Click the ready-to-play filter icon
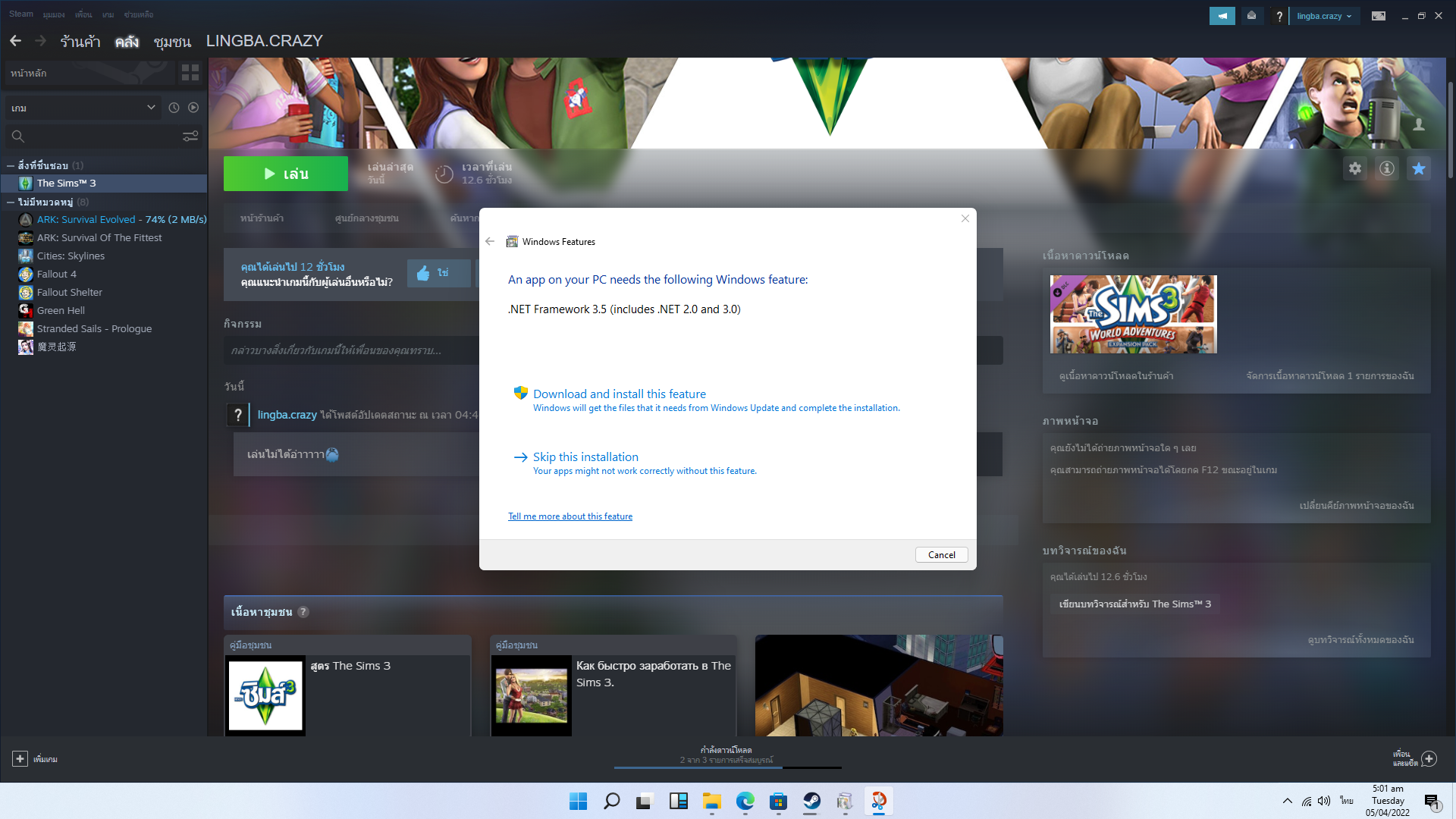 click(x=193, y=108)
